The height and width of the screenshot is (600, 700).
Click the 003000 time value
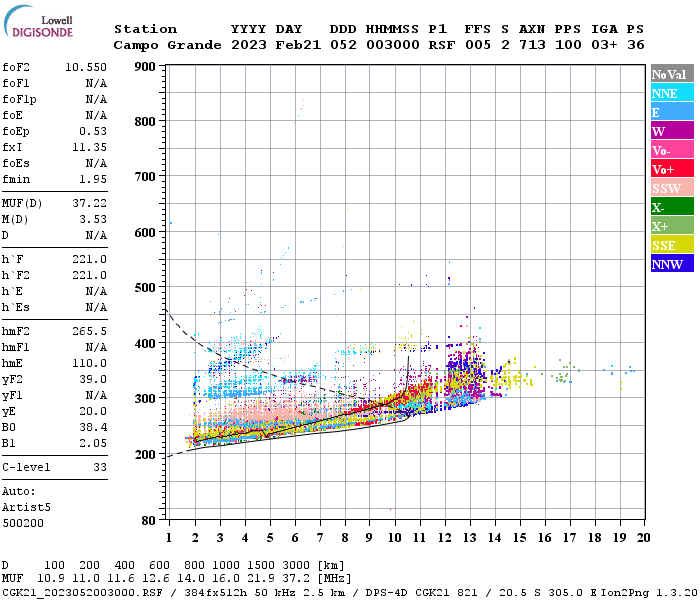pos(393,45)
